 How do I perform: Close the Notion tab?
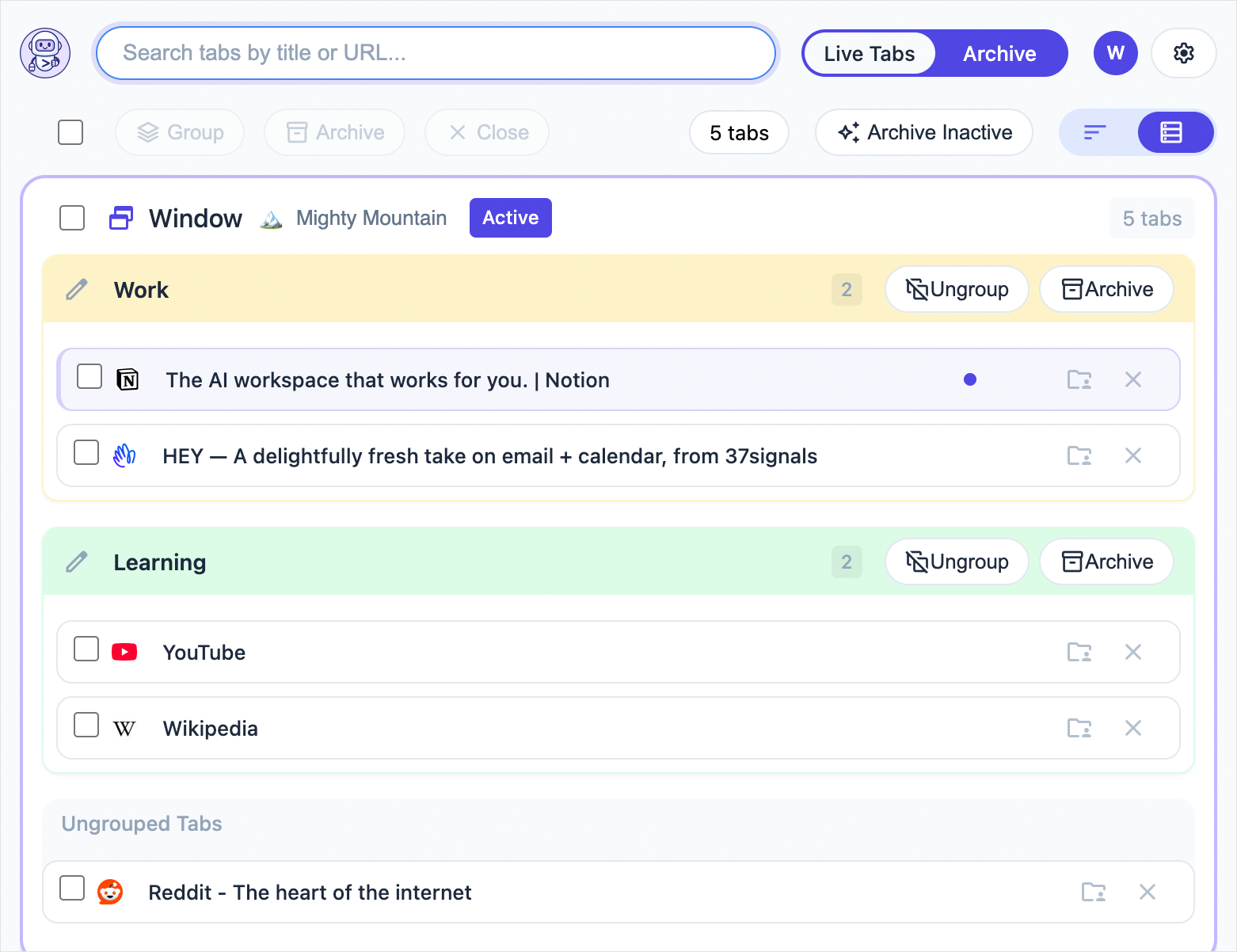(1133, 379)
